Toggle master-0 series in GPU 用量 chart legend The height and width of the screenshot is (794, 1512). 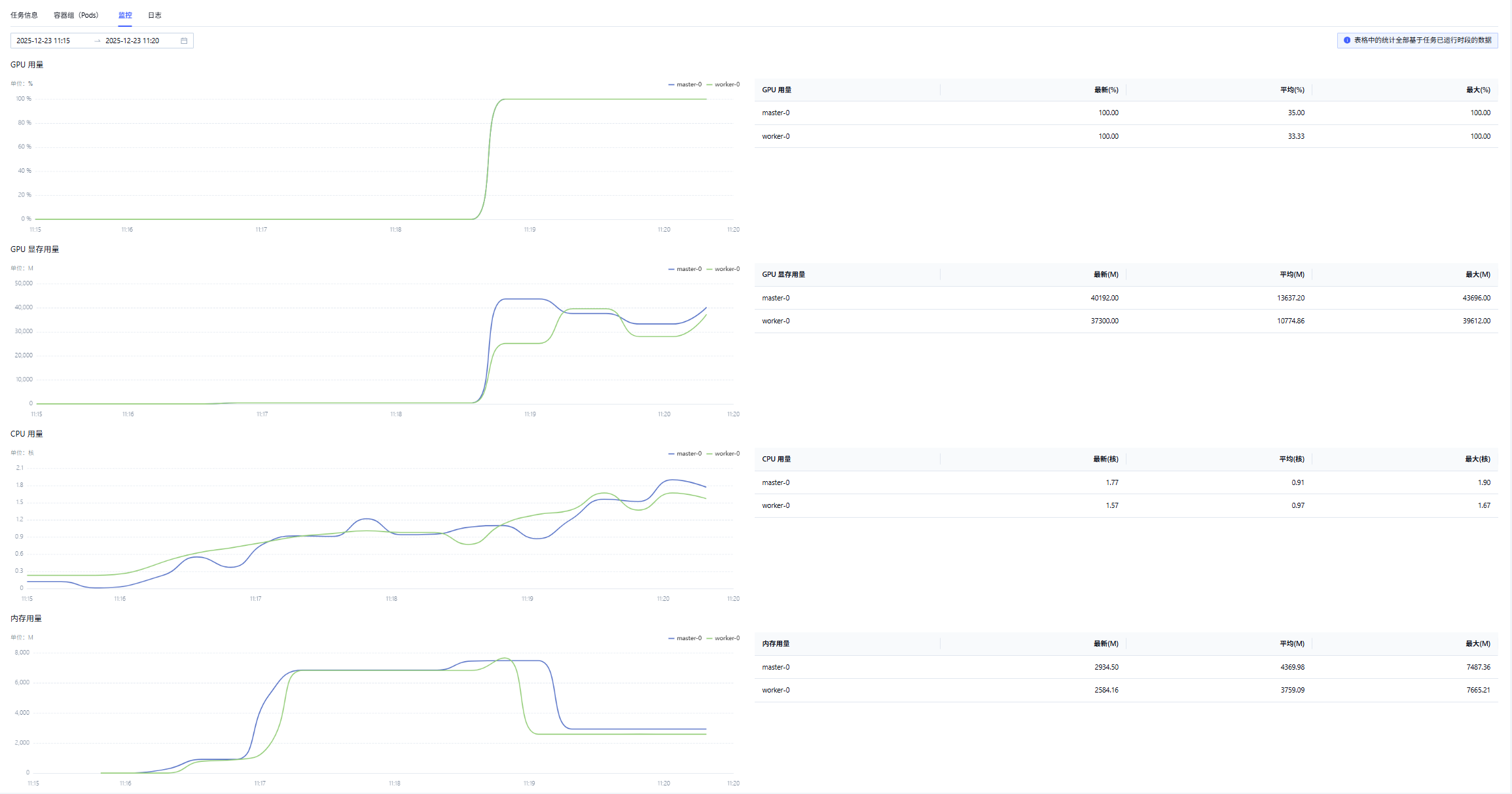[685, 84]
